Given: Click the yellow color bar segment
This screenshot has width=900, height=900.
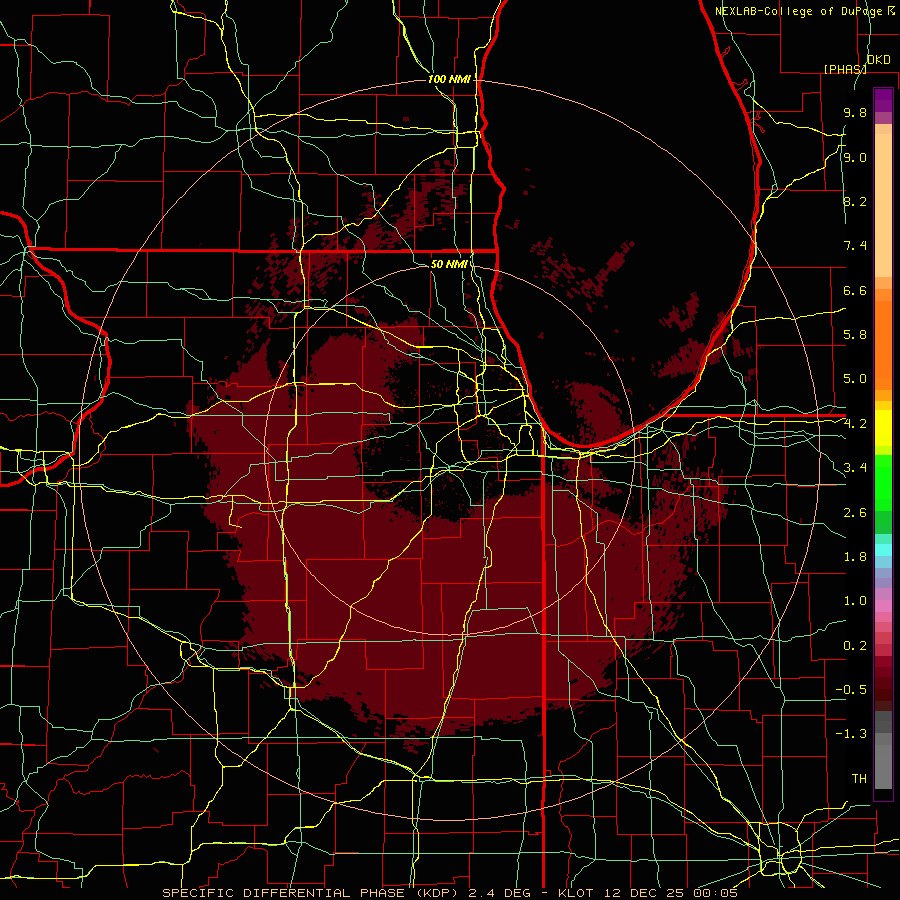Looking at the screenshot, I should [x=883, y=428].
